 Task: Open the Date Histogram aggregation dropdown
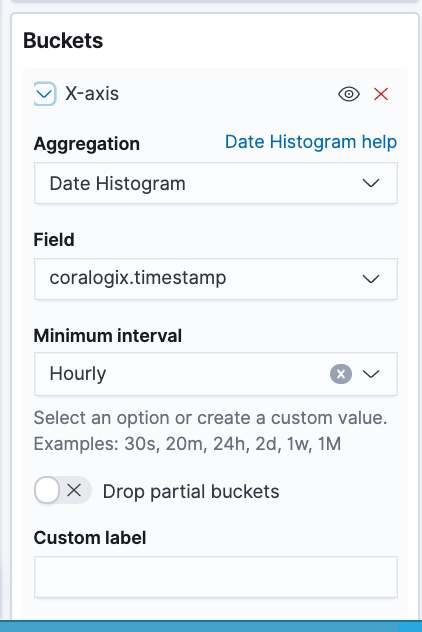(216, 183)
